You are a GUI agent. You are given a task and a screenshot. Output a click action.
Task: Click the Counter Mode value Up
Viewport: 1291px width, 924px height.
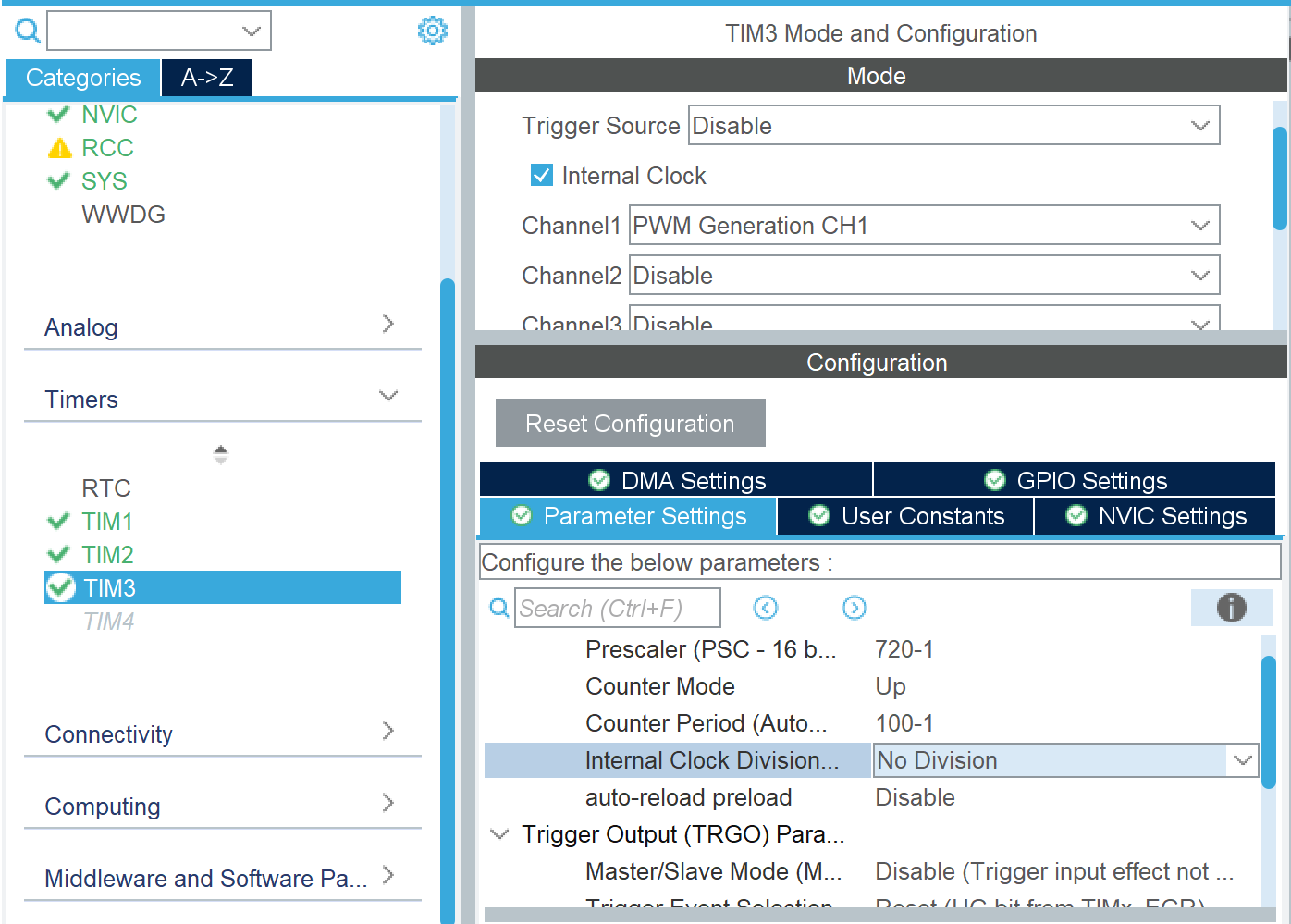coord(891,686)
